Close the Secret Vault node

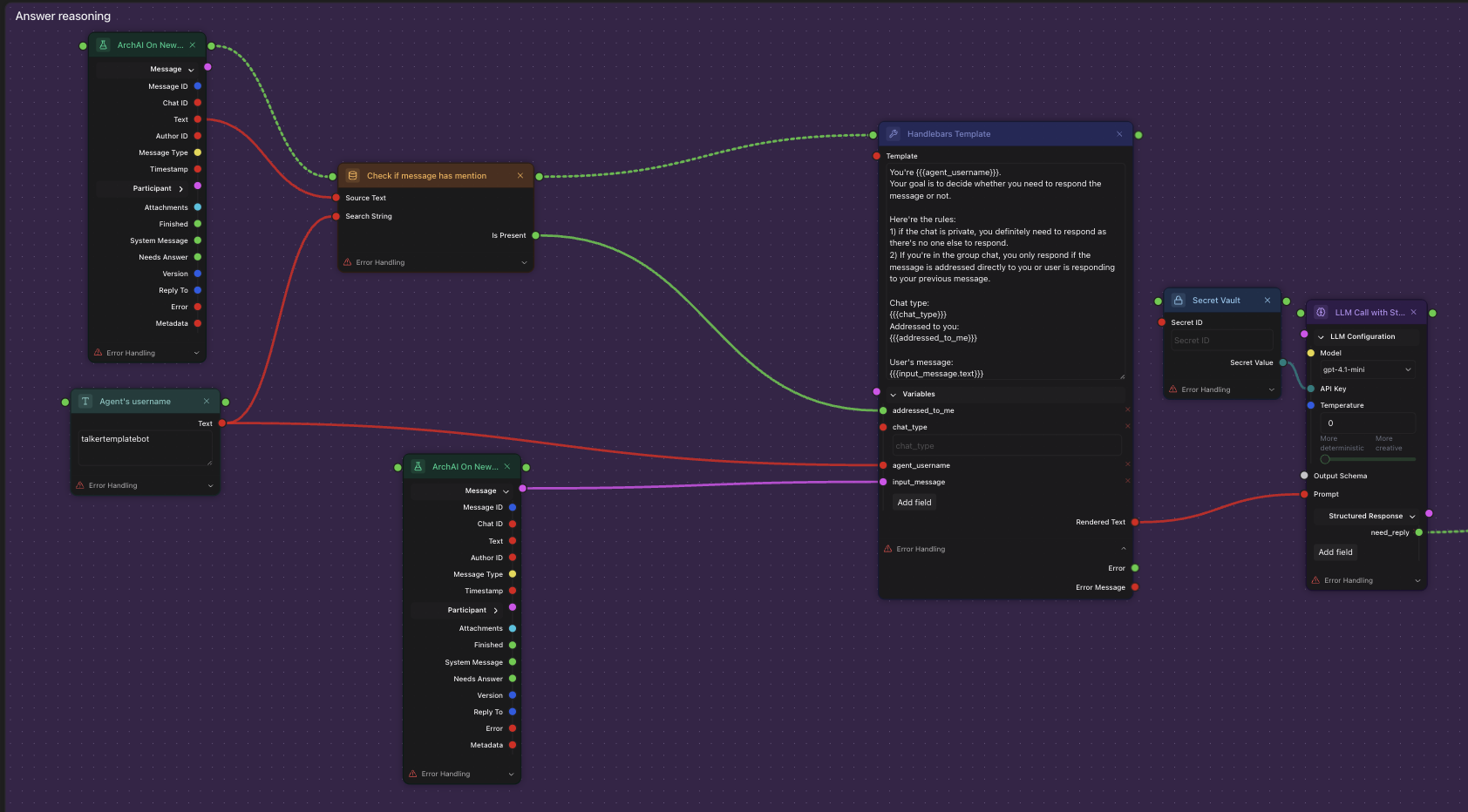click(1268, 301)
